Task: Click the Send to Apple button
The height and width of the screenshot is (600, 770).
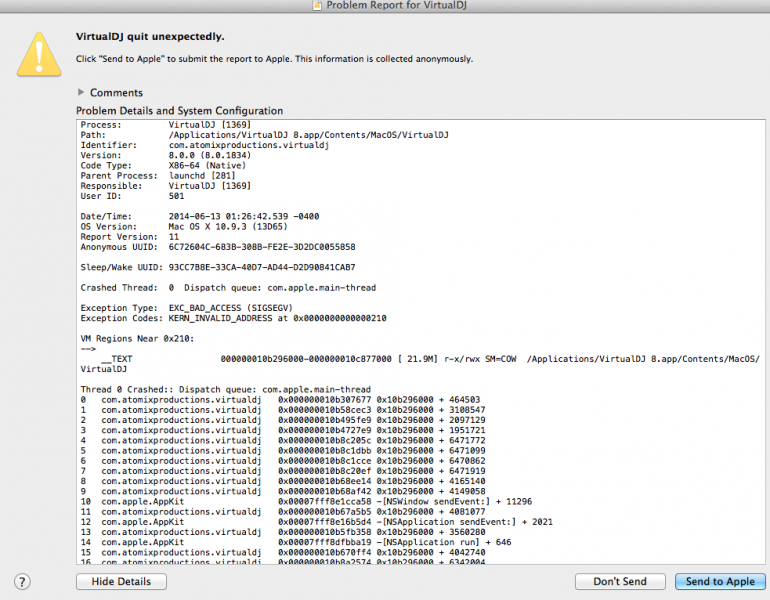Action: [x=720, y=581]
